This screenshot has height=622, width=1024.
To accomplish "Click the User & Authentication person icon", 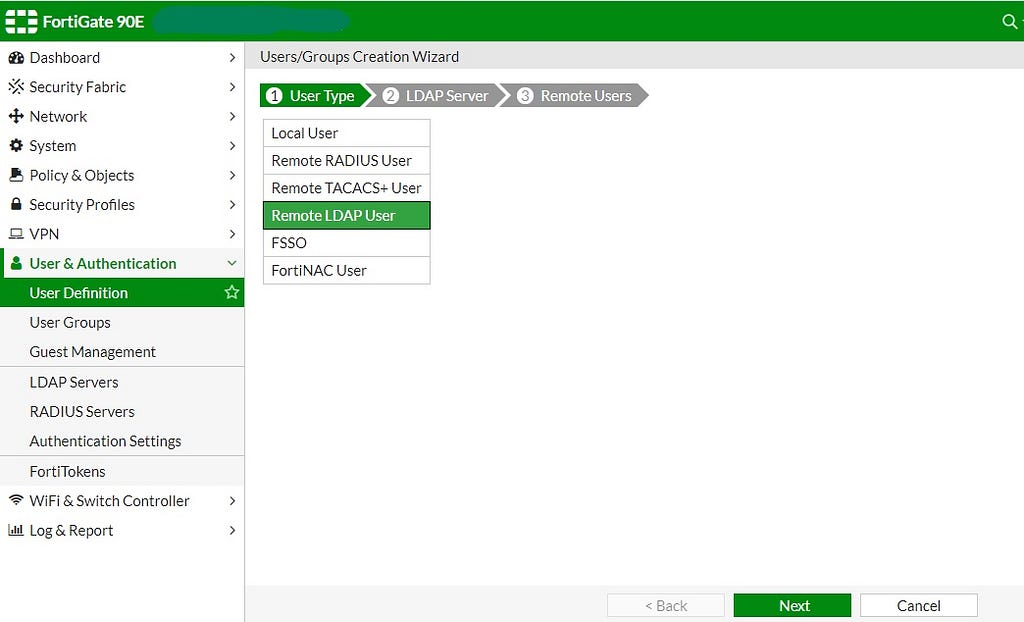I will (16, 263).
